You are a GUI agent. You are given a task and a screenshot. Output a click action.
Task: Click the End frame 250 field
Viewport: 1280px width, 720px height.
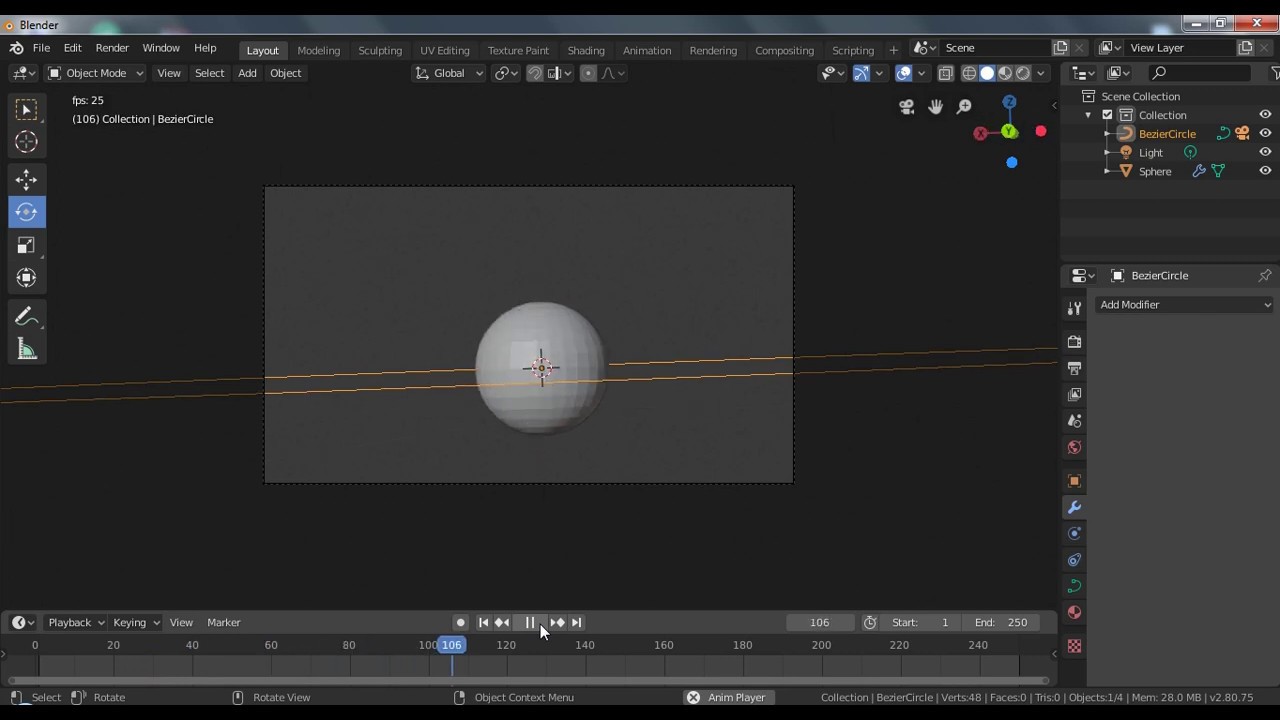pos(1002,623)
